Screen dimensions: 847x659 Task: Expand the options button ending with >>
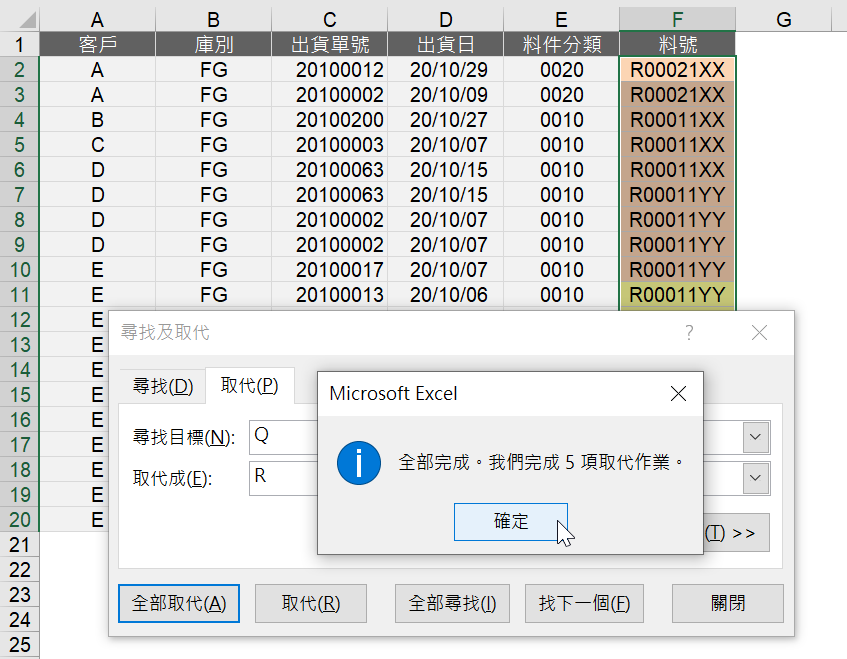pos(737,533)
